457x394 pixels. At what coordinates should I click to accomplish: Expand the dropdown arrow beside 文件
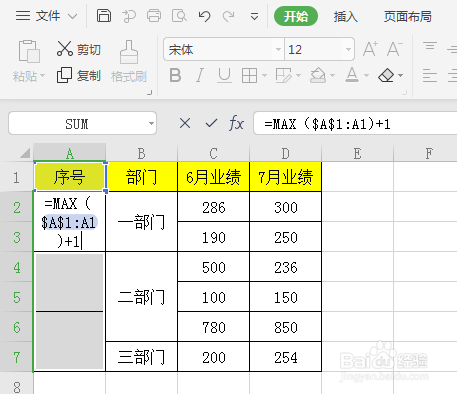[x=72, y=16]
